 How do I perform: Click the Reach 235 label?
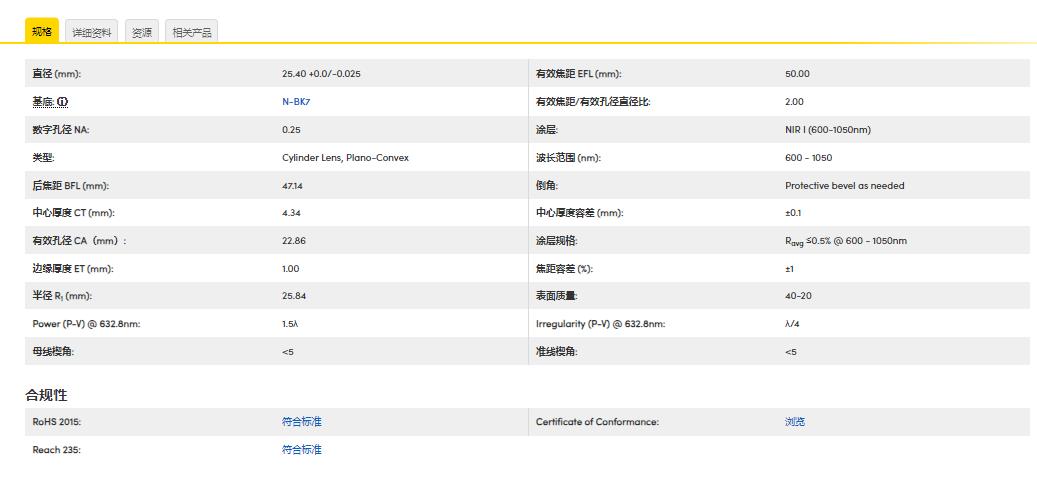pyautogui.click(x=56, y=450)
